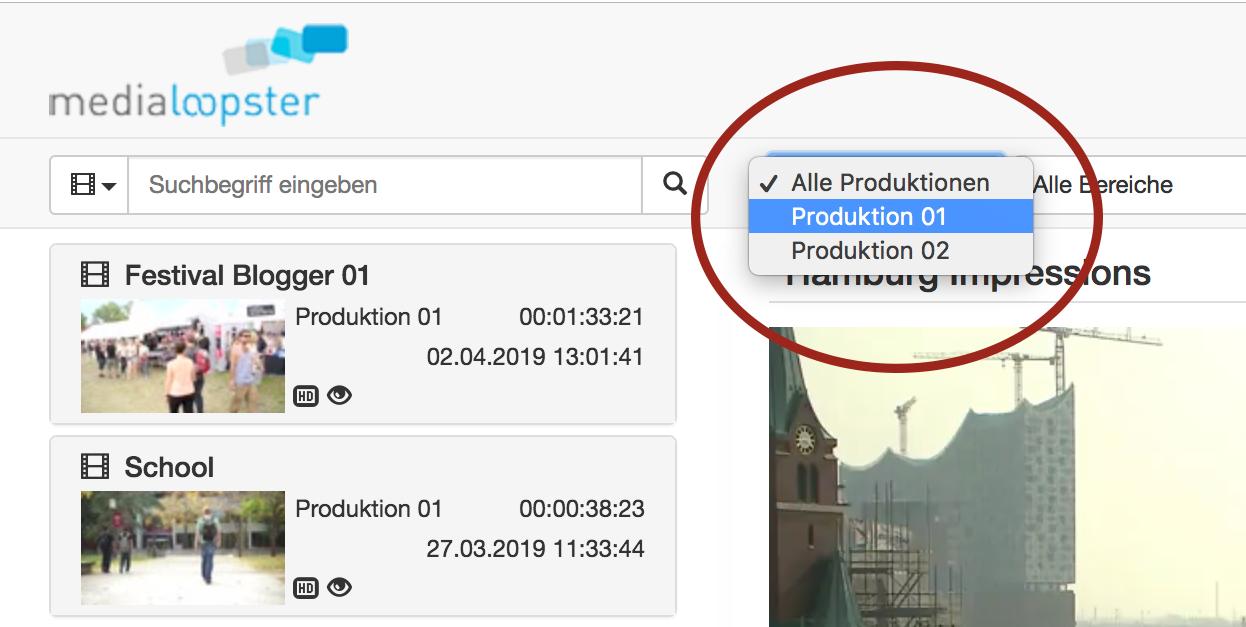Click HD badge on School asset
The image size is (1246, 627).
tap(305, 588)
